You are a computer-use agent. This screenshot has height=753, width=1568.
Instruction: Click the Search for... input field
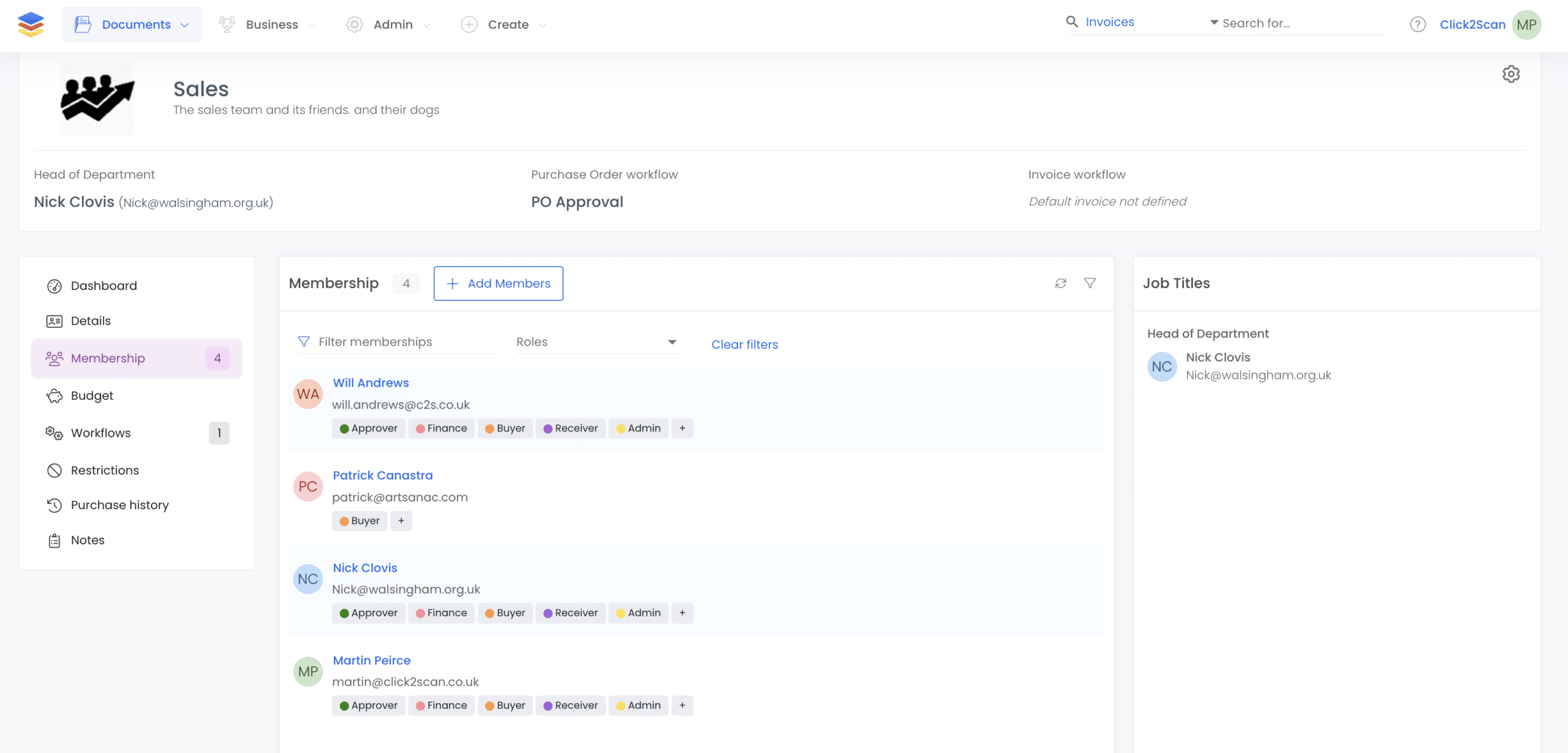tap(1303, 23)
